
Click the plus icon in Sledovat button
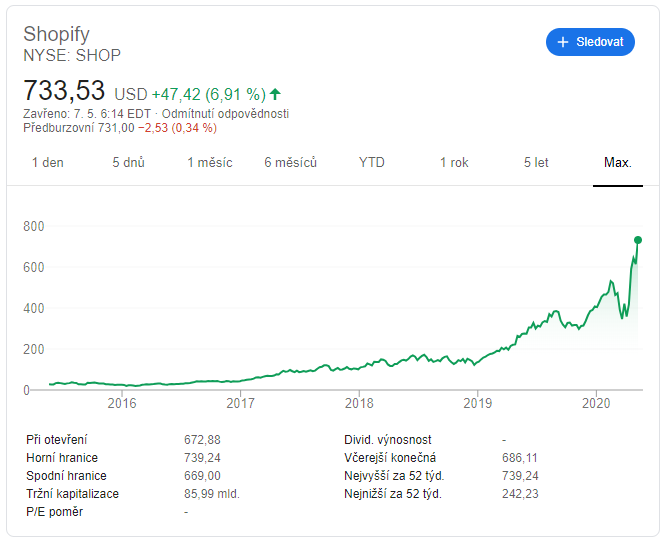[562, 42]
